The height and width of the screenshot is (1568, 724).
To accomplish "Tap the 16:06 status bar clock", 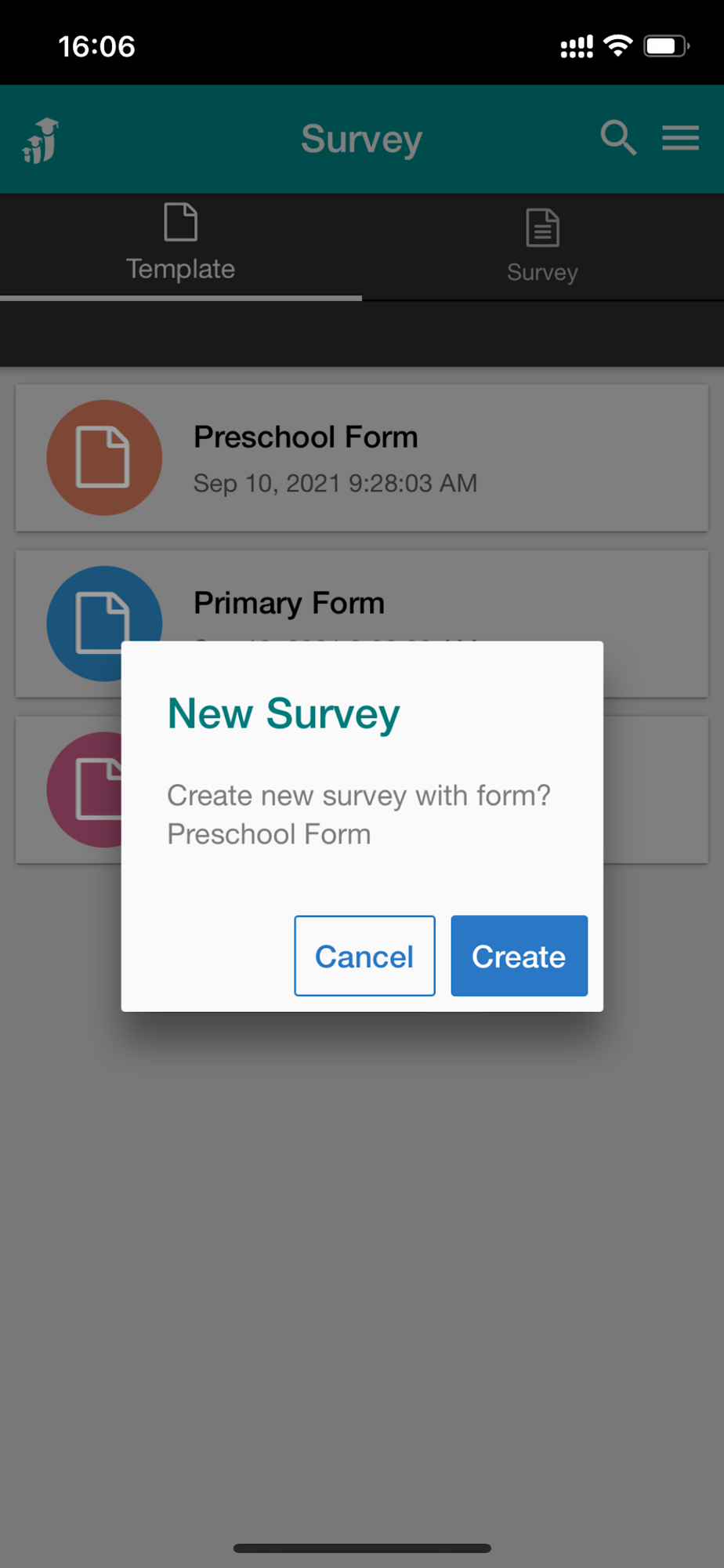I will (96, 46).
